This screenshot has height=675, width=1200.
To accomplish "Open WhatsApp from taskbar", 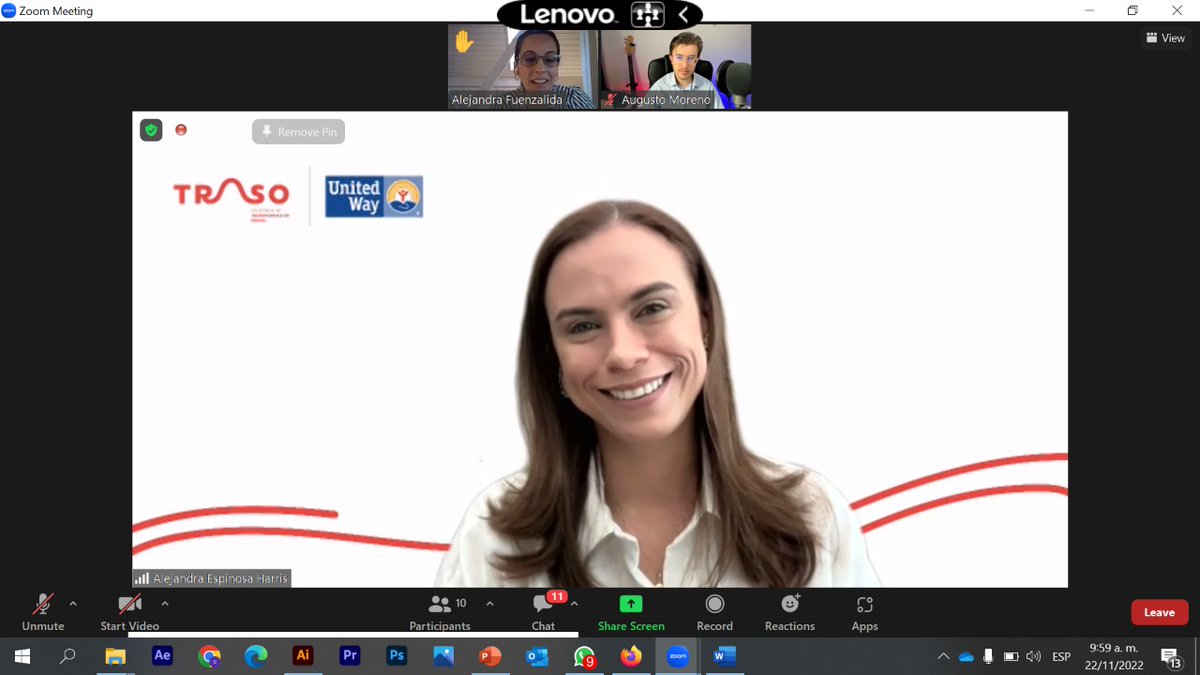I will pyautogui.click(x=584, y=656).
